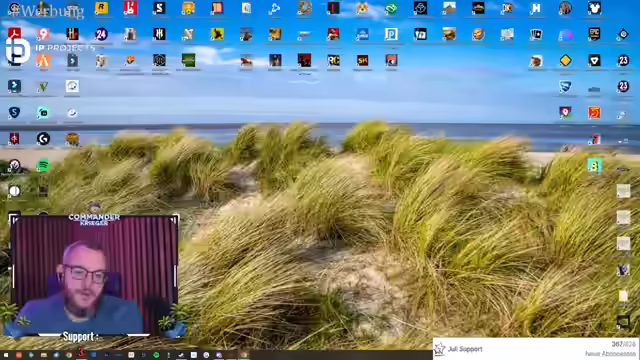Click the Windows Start button
The image size is (640, 360).
click(6, 355)
